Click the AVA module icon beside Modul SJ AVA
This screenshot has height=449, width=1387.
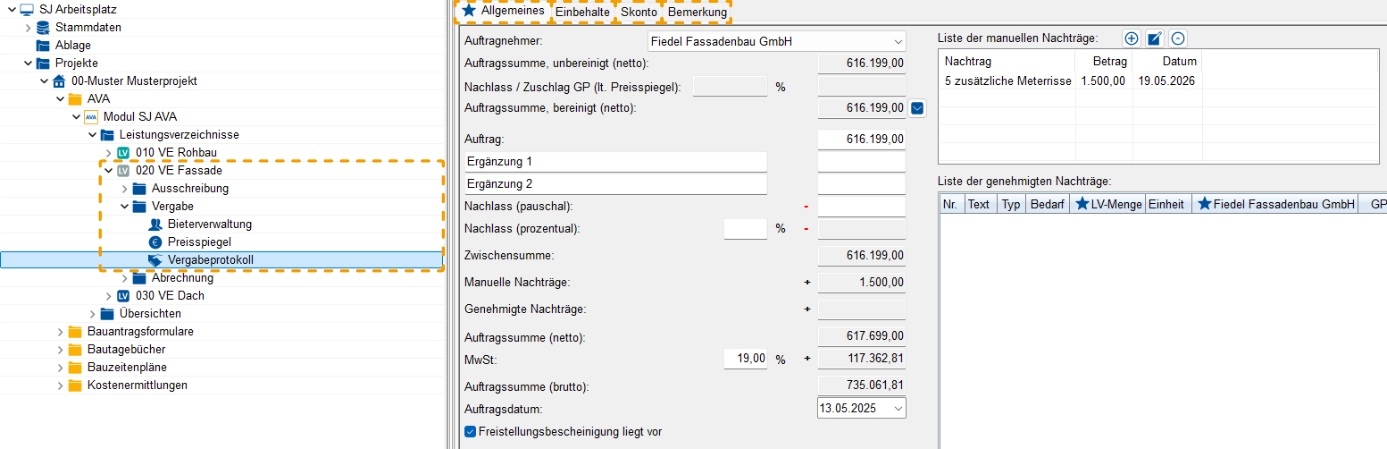92,117
